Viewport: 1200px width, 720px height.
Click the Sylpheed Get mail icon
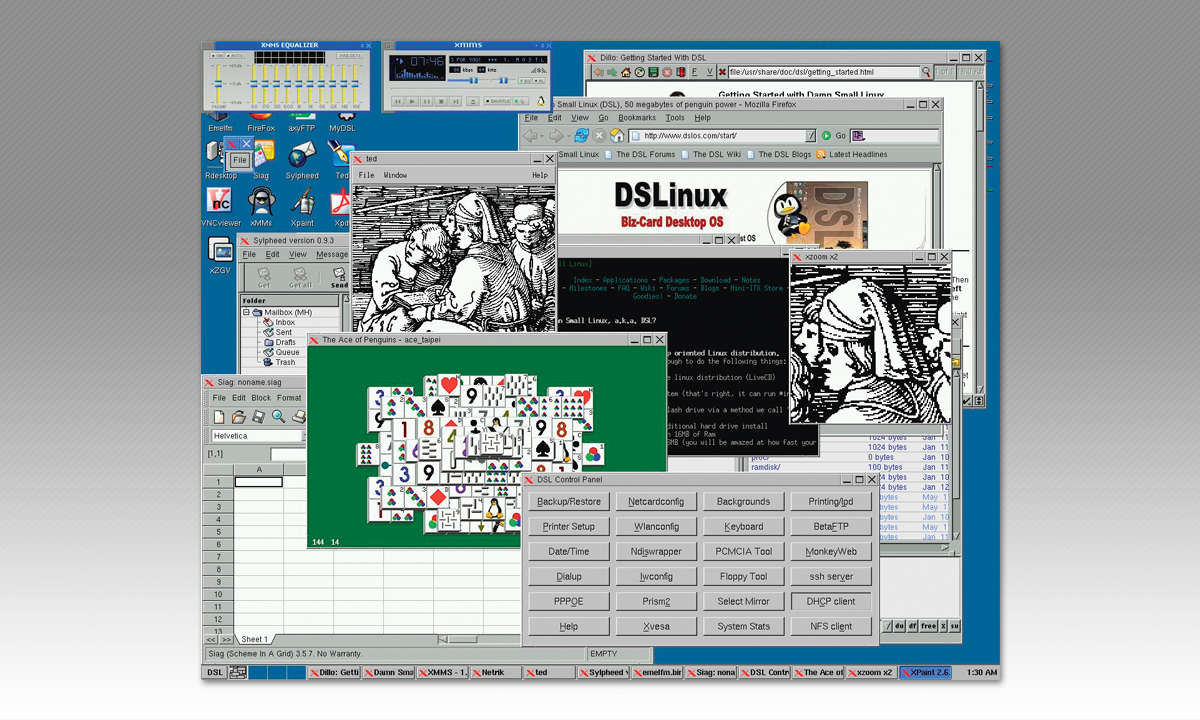tap(264, 277)
